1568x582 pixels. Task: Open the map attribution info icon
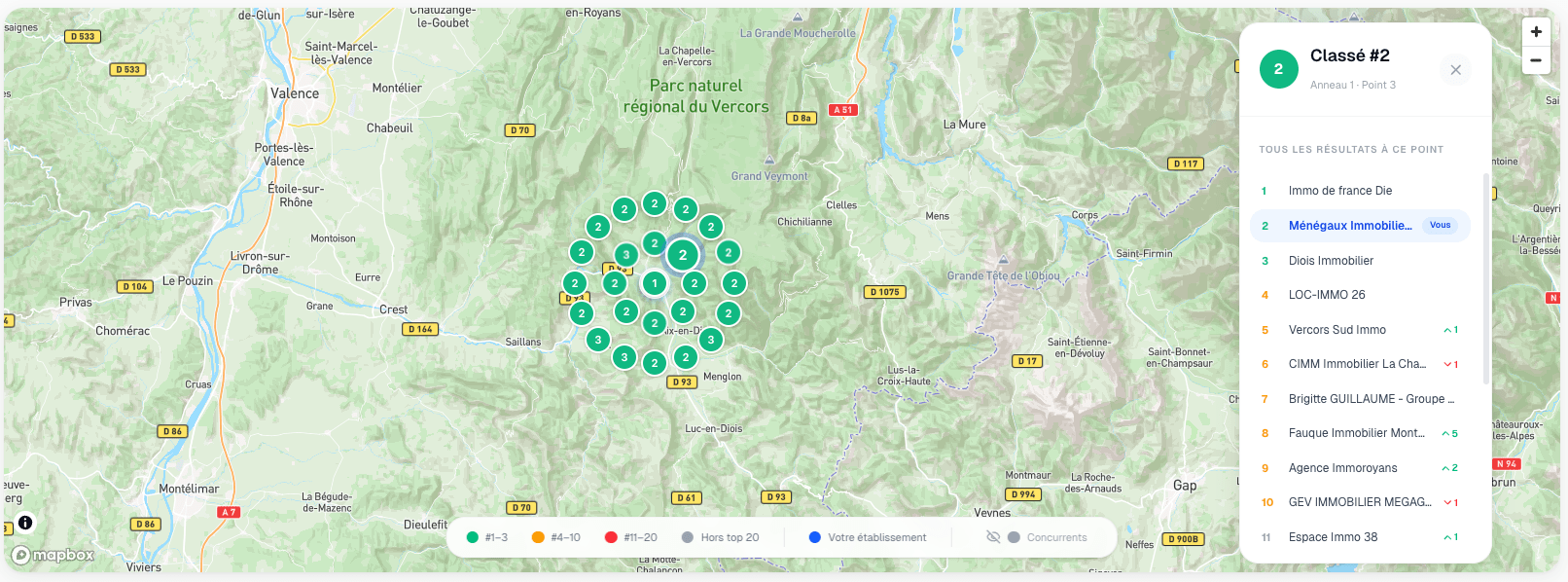[25, 523]
